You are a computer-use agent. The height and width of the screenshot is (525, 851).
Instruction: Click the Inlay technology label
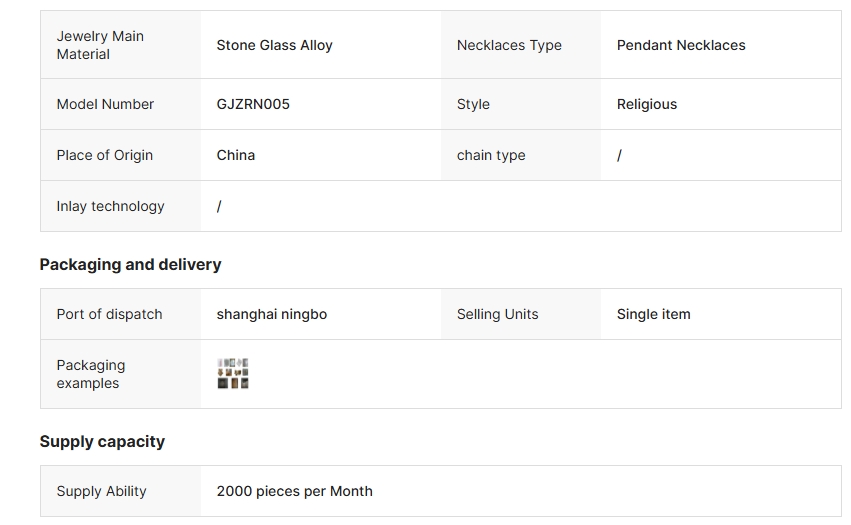coord(110,206)
